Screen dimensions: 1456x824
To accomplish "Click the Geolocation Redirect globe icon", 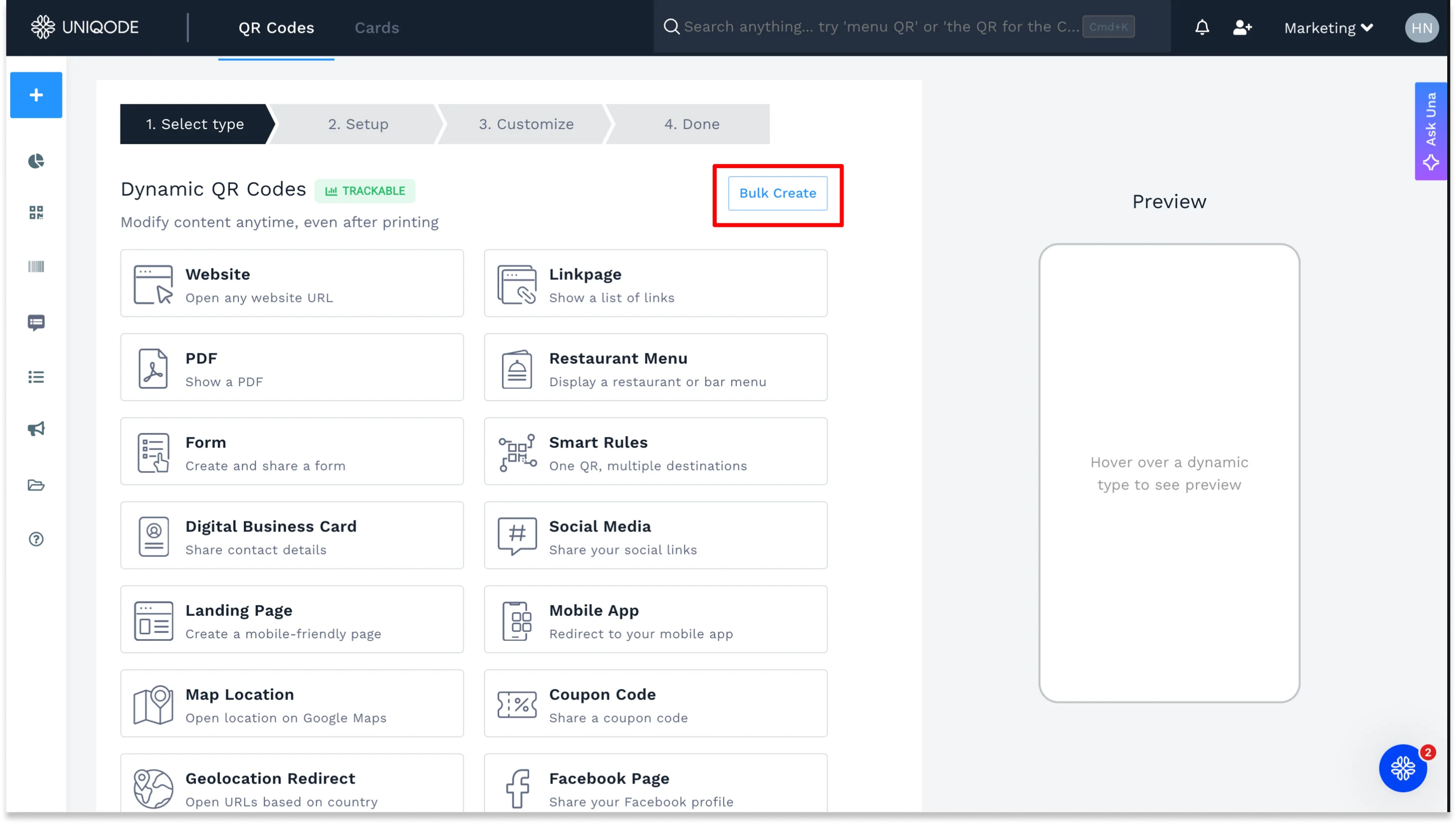I will point(154,789).
